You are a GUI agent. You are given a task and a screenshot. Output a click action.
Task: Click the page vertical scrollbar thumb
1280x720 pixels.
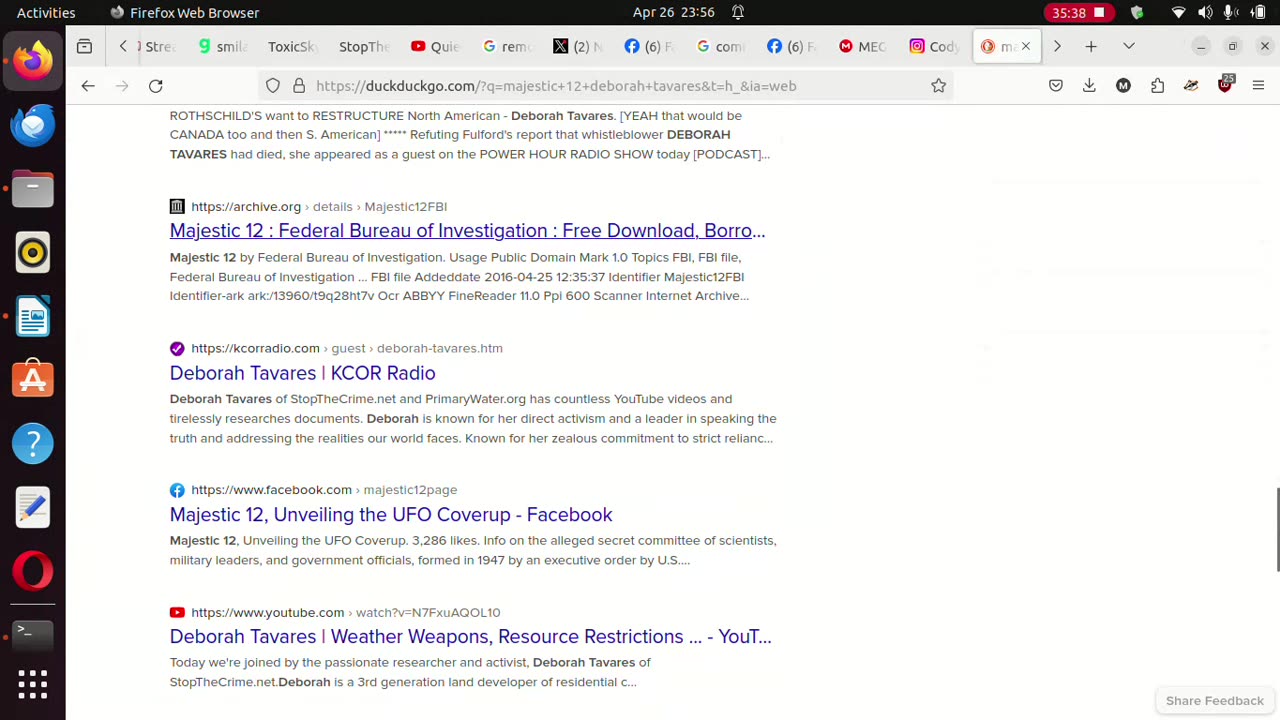click(1277, 530)
